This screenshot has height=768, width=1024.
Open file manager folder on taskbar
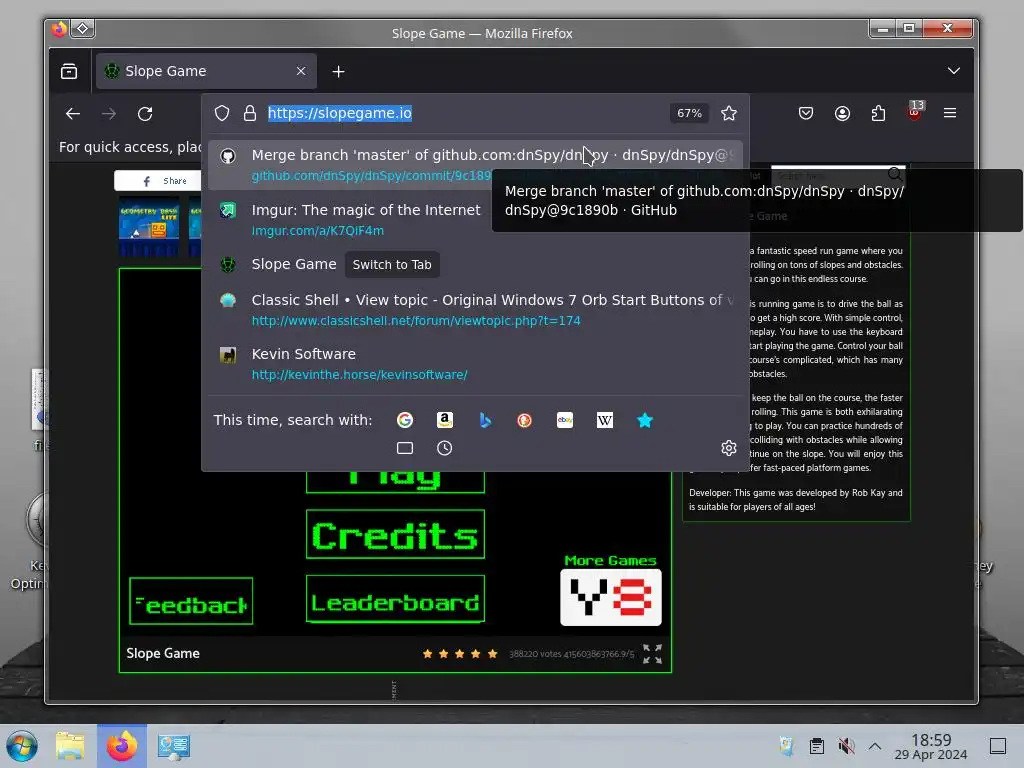[x=70, y=746]
